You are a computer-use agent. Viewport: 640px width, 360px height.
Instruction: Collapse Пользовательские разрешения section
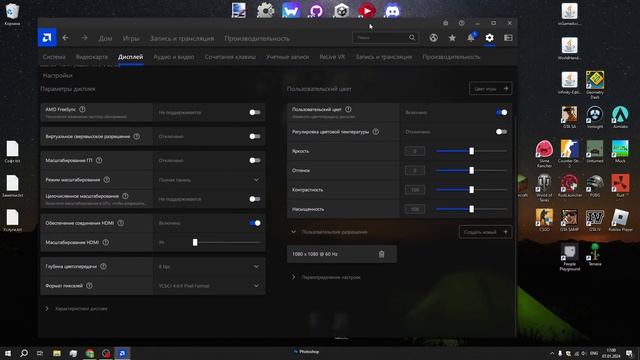pyautogui.click(x=293, y=232)
